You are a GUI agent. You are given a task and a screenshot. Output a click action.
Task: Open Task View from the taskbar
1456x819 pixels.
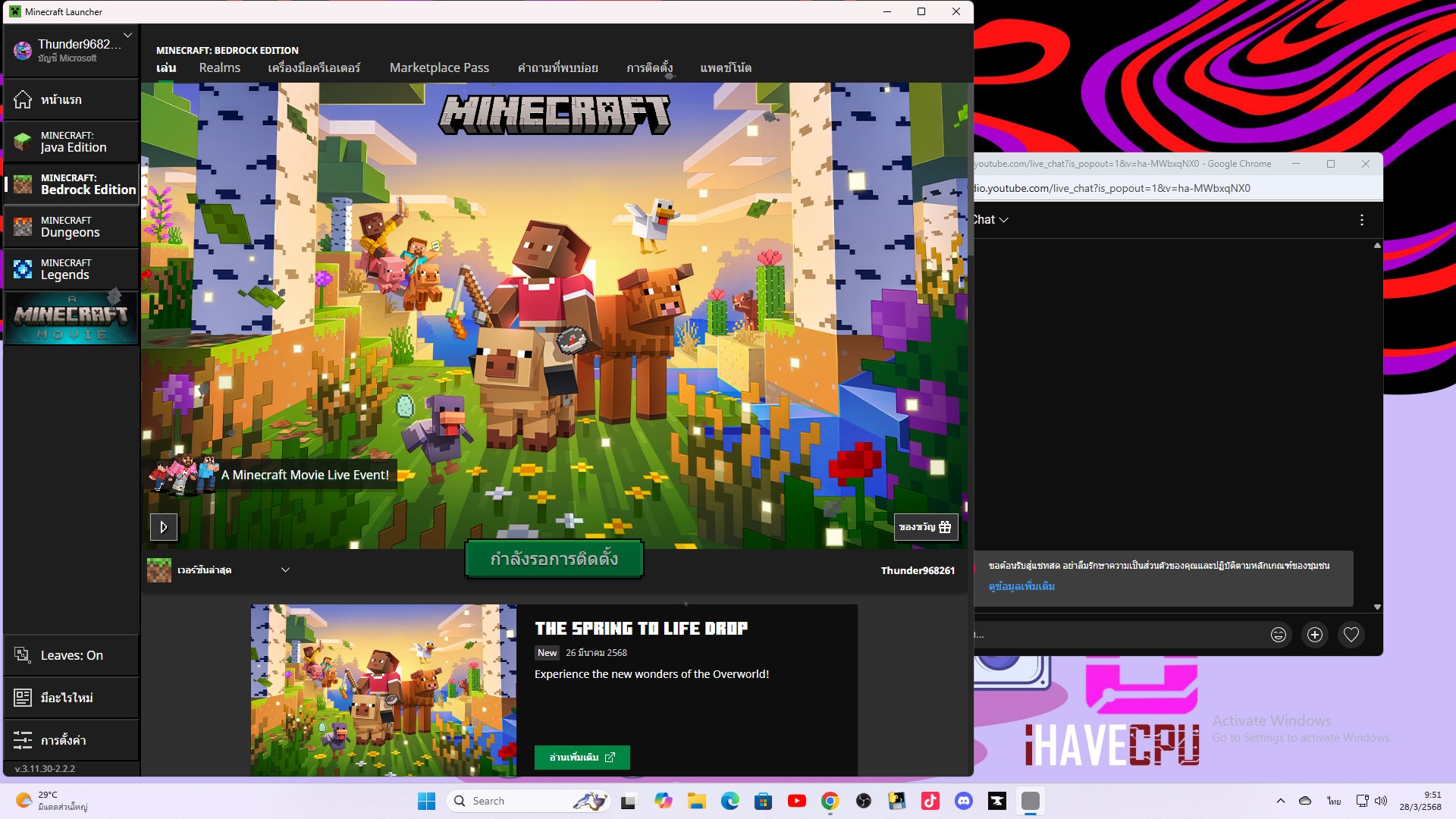(x=629, y=801)
